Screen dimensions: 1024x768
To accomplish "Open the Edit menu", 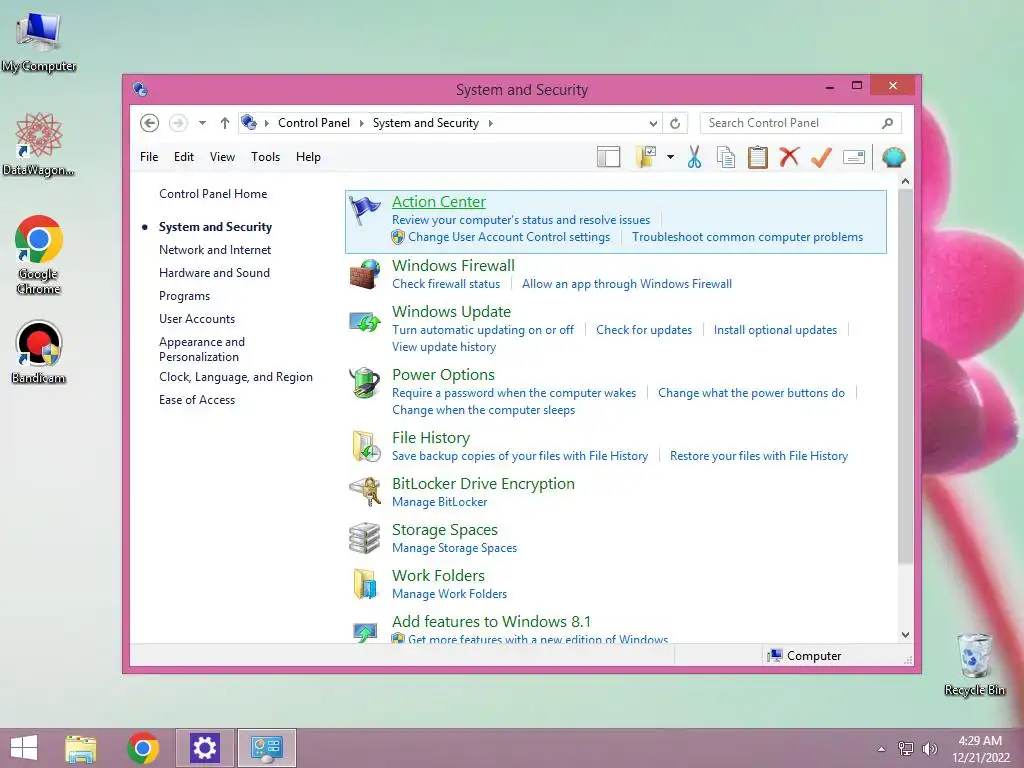I will [184, 157].
